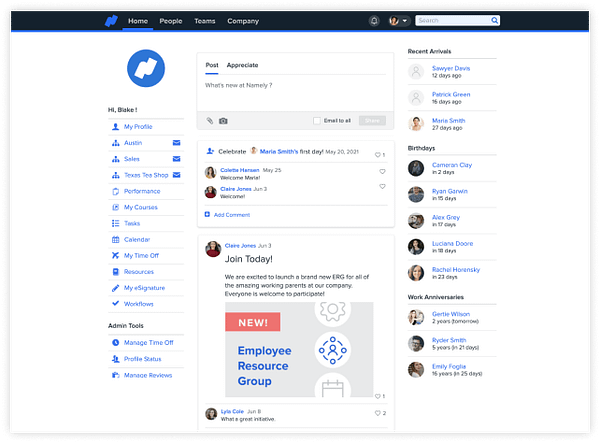Click the Add Comment link
Image resolution: width=600 pixels, height=444 pixels.
231,214
